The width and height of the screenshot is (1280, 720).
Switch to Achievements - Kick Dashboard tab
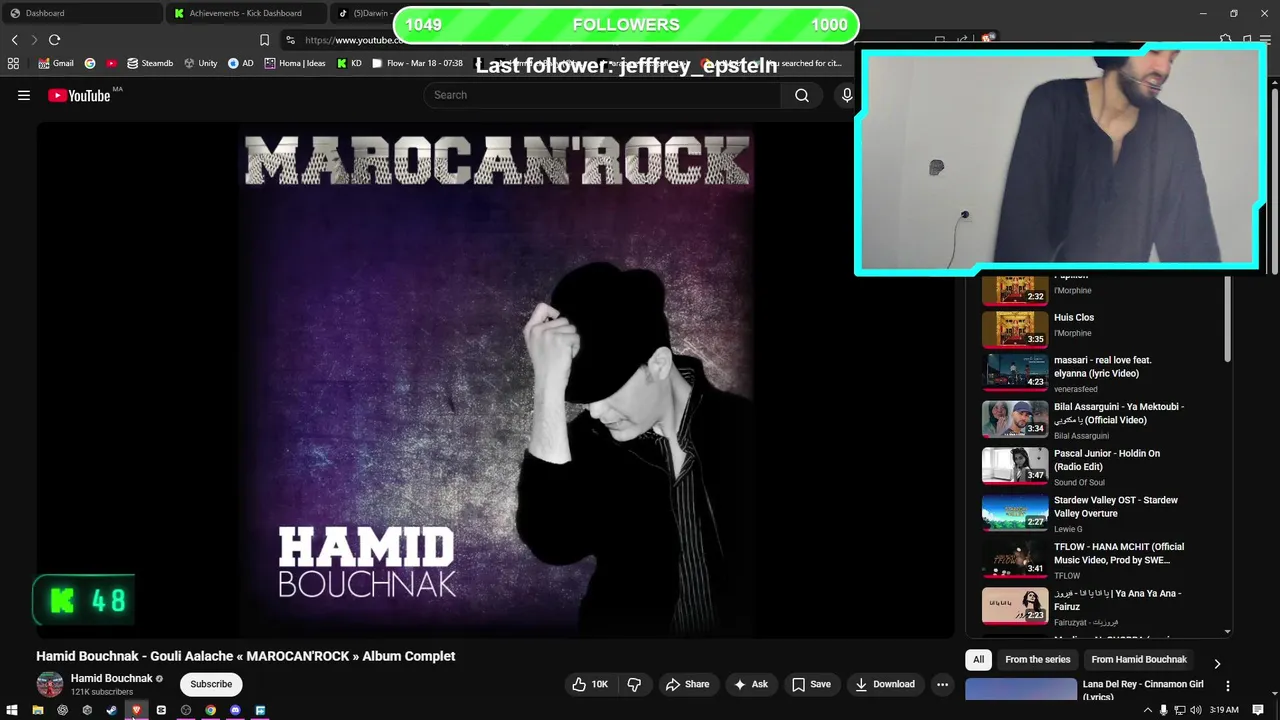(x=245, y=13)
